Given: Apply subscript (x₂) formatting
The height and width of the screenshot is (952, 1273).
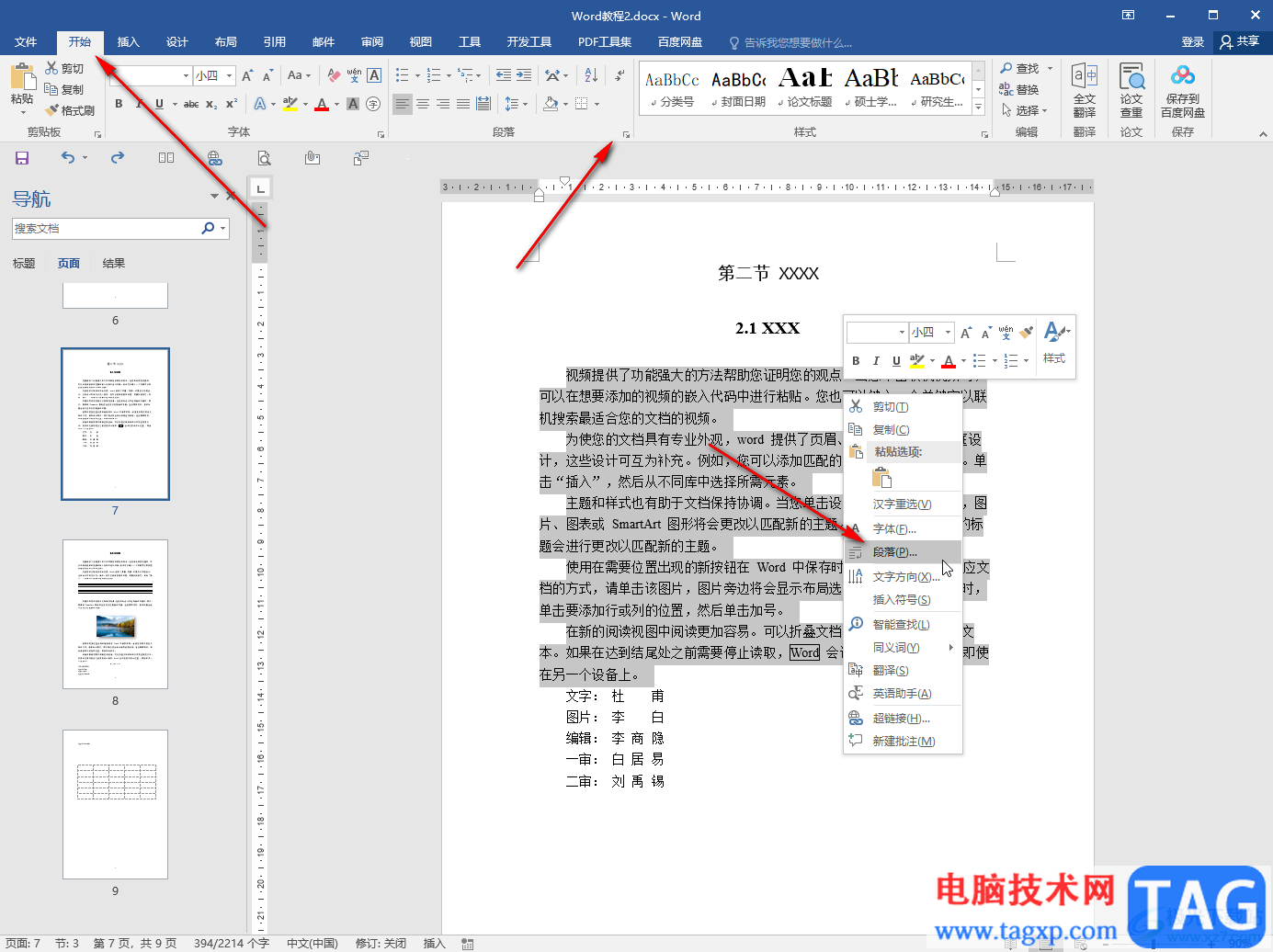Looking at the screenshot, I should tap(211, 104).
